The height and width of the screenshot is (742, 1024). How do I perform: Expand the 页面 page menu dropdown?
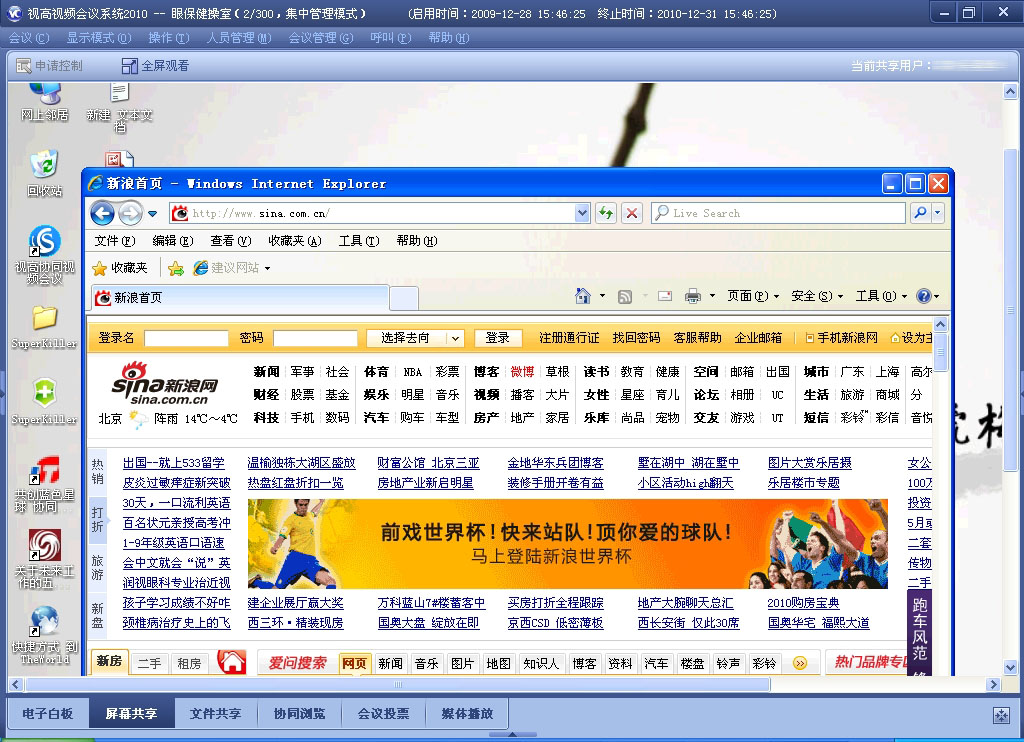point(754,296)
